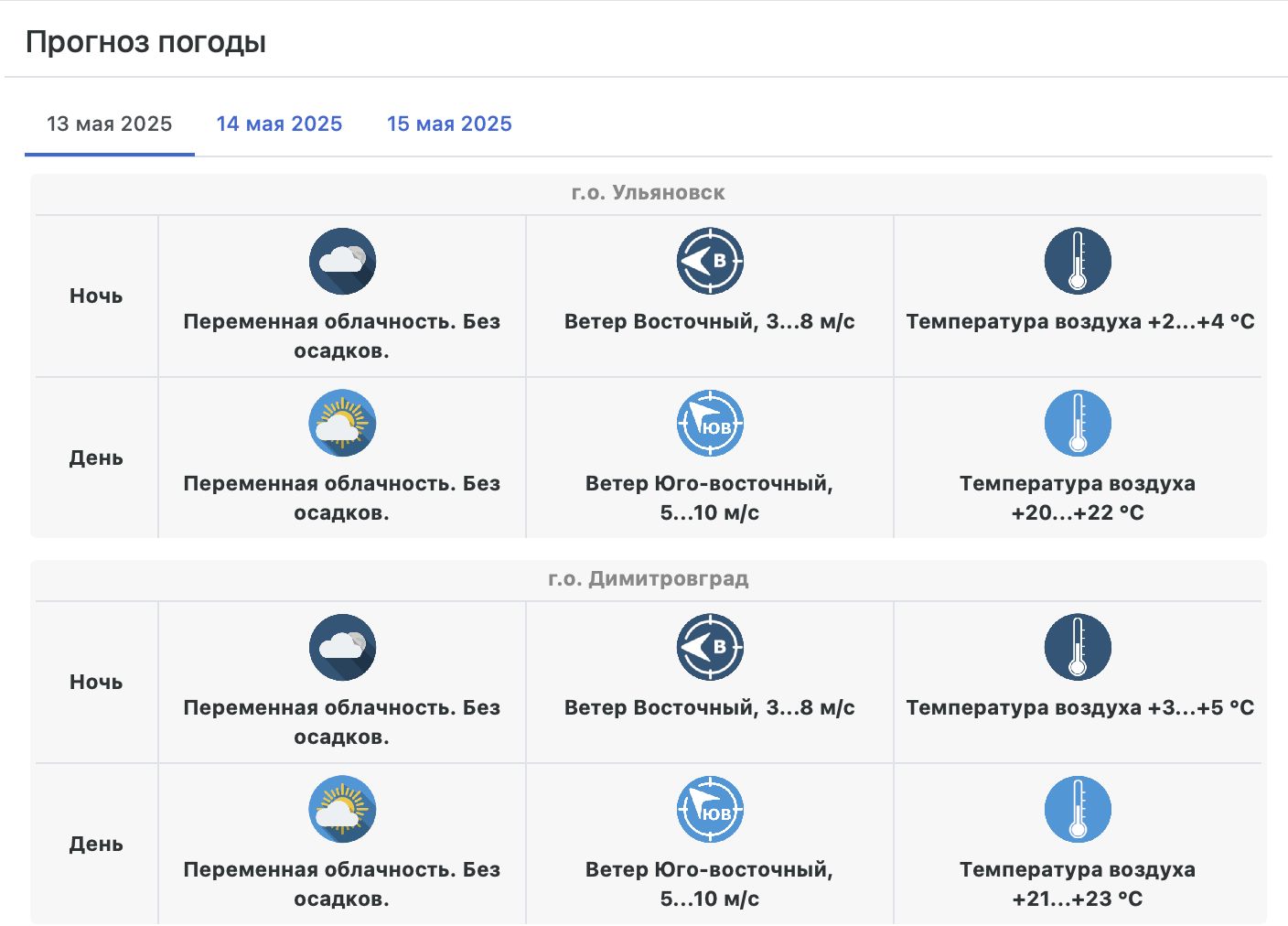Click the Прогноз погоды heading
The height and width of the screenshot is (926, 1288).
tap(145, 42)
